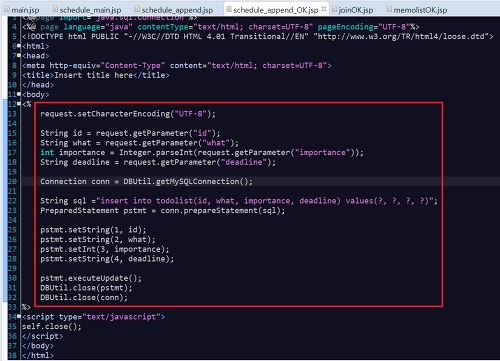Click the 'PreparedStatement pstmt = conn.prepareStatement(sql)' line
Viewport: 500px width, 361px height.
click(x=163, y=210)
